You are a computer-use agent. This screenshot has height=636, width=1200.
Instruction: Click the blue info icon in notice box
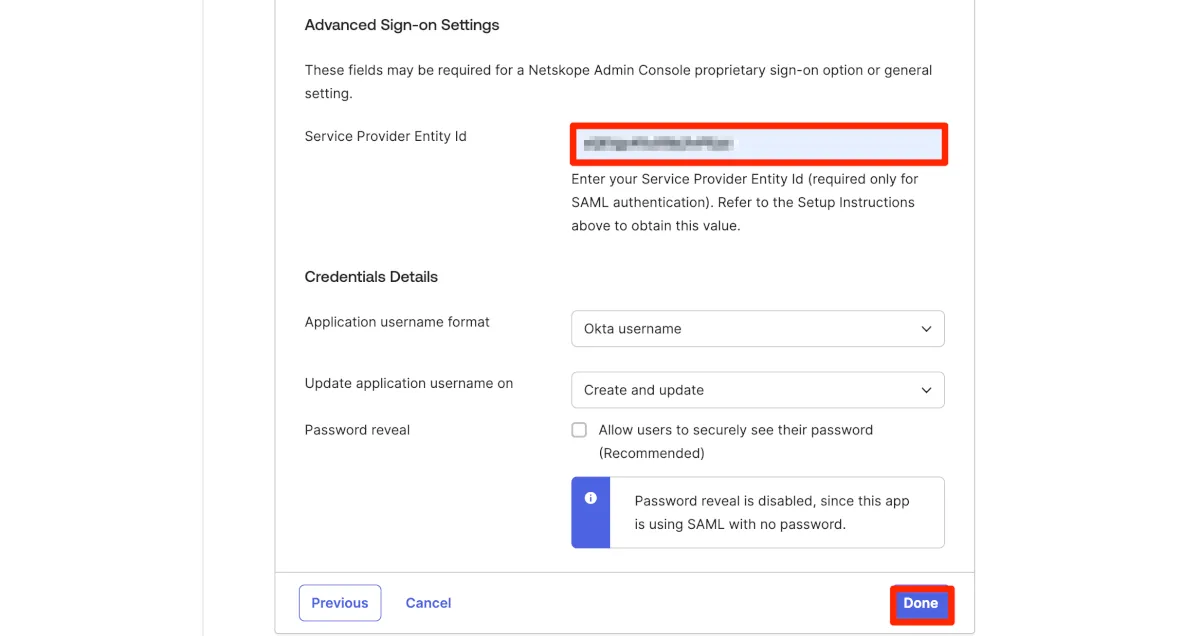tap(590, 498)
